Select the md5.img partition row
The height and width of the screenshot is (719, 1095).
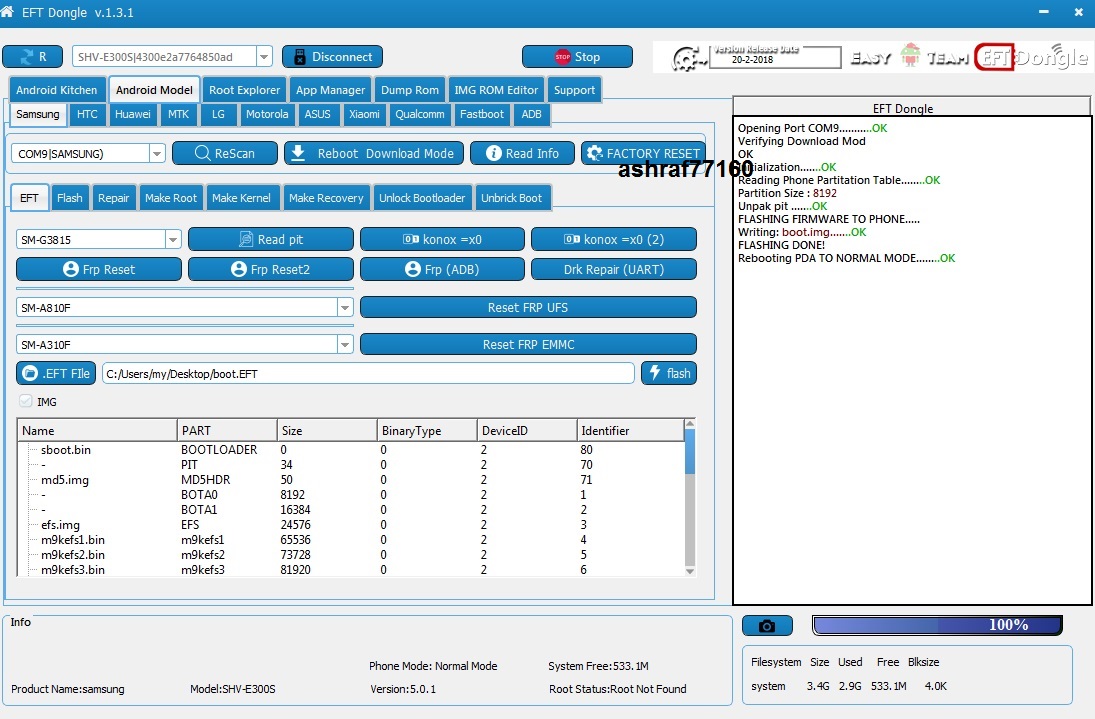coord(350,480)
